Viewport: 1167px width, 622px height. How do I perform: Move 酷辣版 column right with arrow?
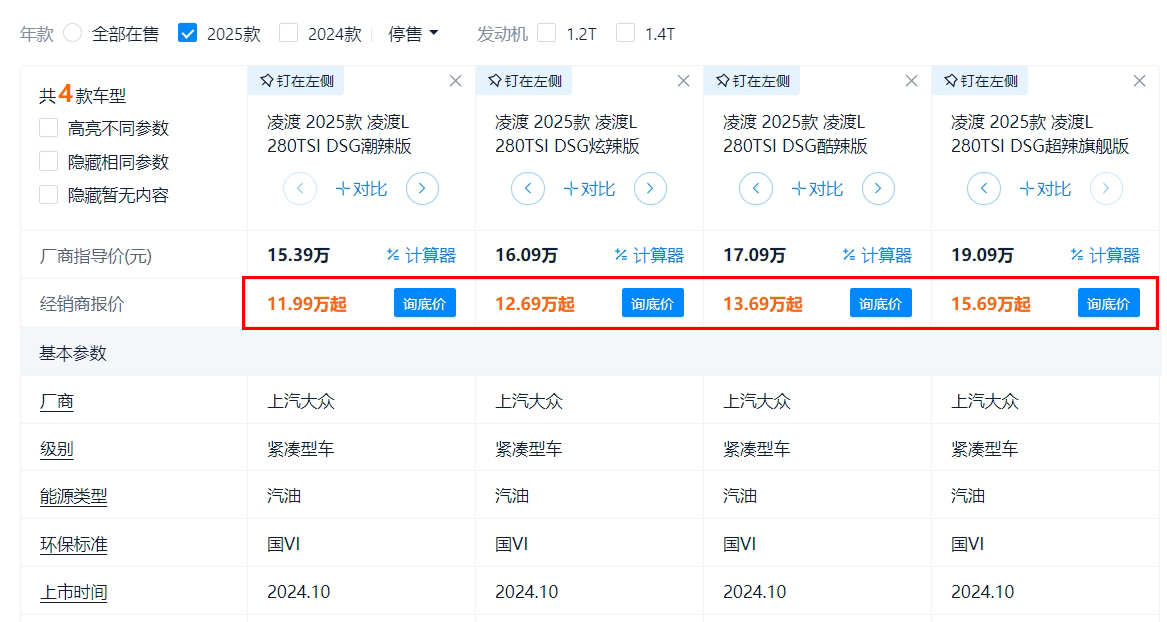coord(877,189)
